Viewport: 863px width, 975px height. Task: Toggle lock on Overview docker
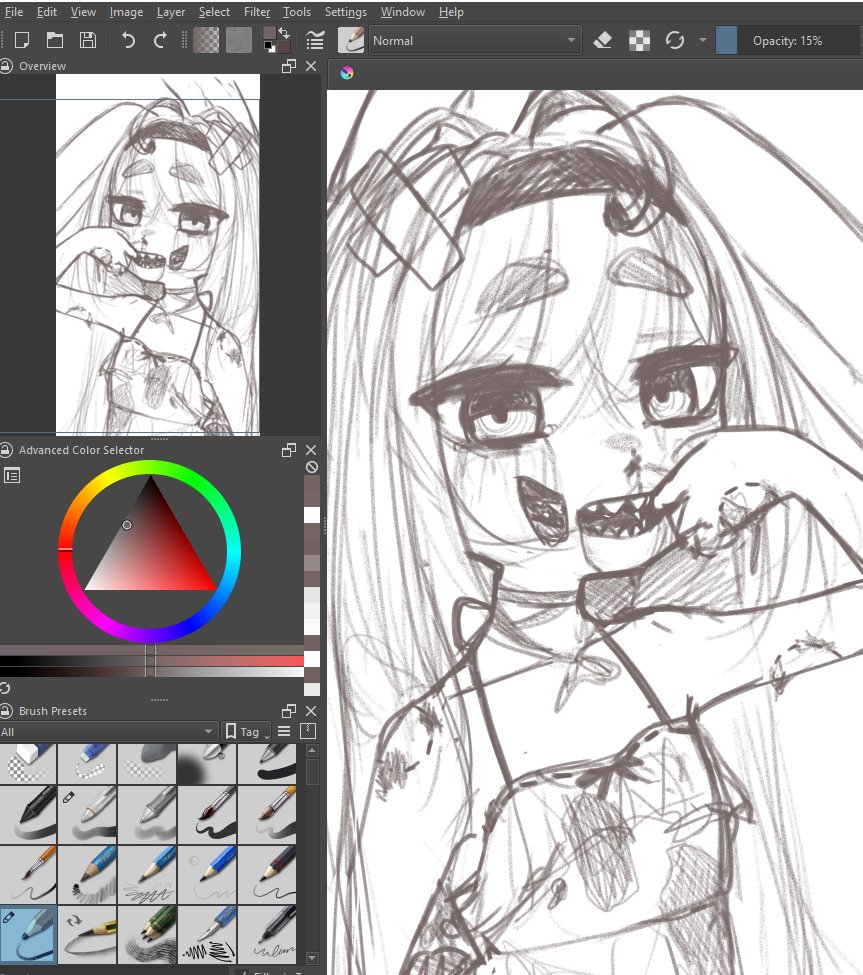[7, 66]
